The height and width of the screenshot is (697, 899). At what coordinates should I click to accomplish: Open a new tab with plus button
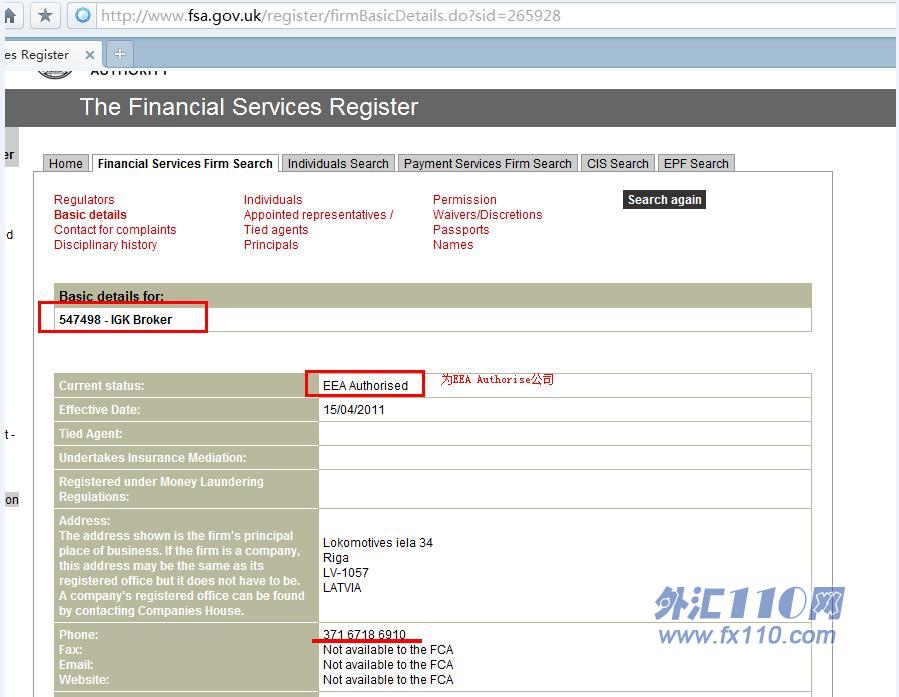point(119,54)
